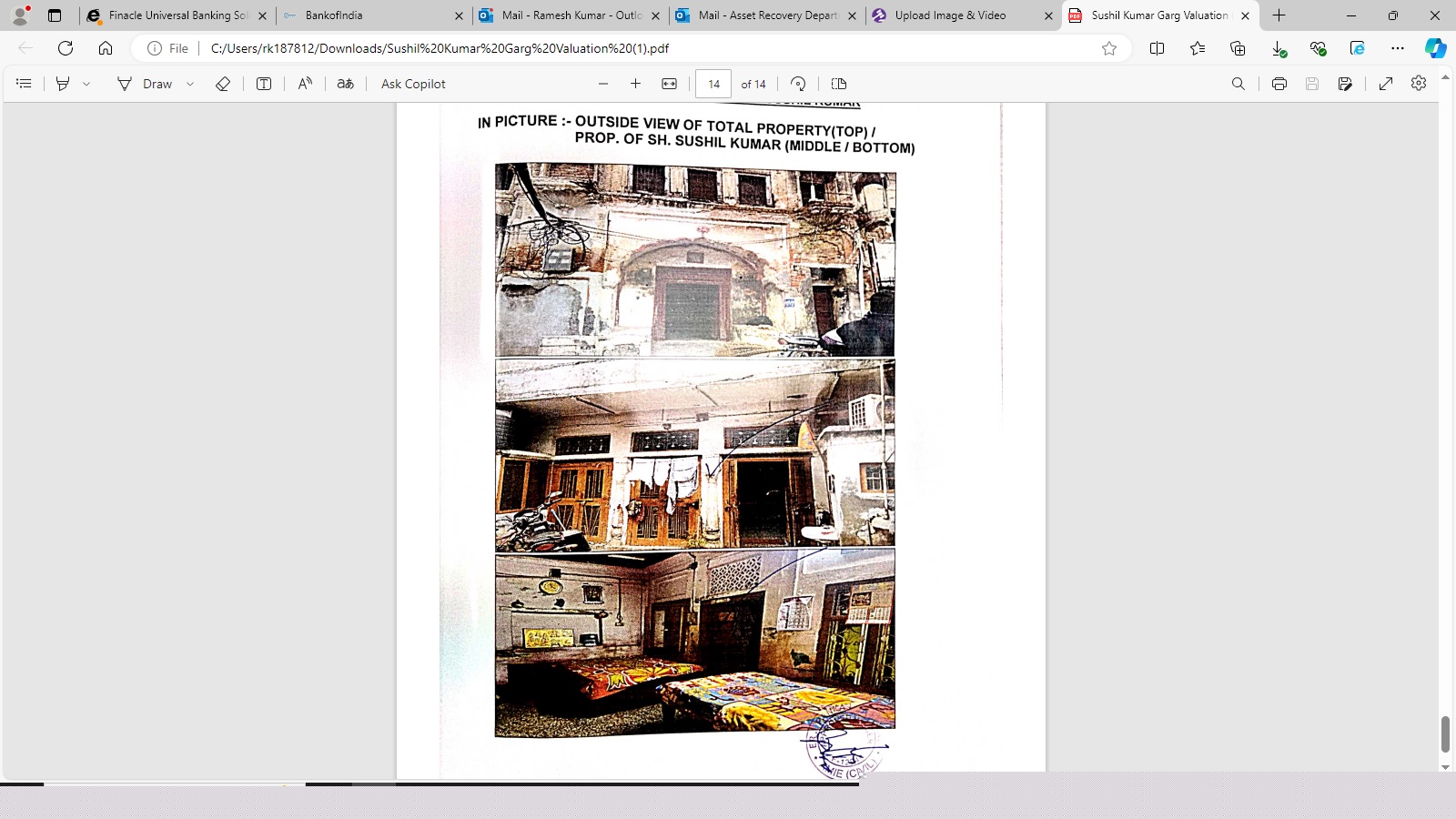Rotate the PDF page
The image size is (1456, 819).
click(x=798, y=84)
